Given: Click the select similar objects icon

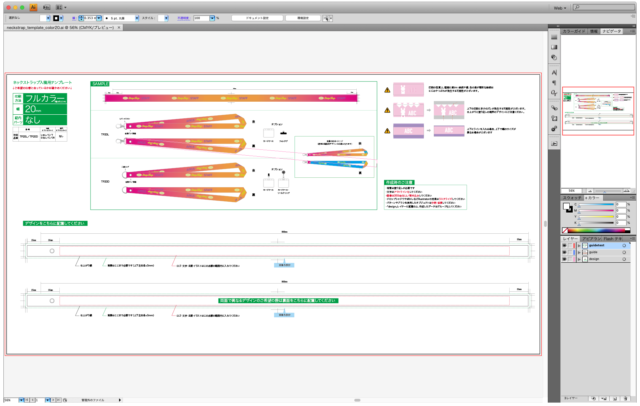Looking at the screenshot, I should click(x=326, y=18).
